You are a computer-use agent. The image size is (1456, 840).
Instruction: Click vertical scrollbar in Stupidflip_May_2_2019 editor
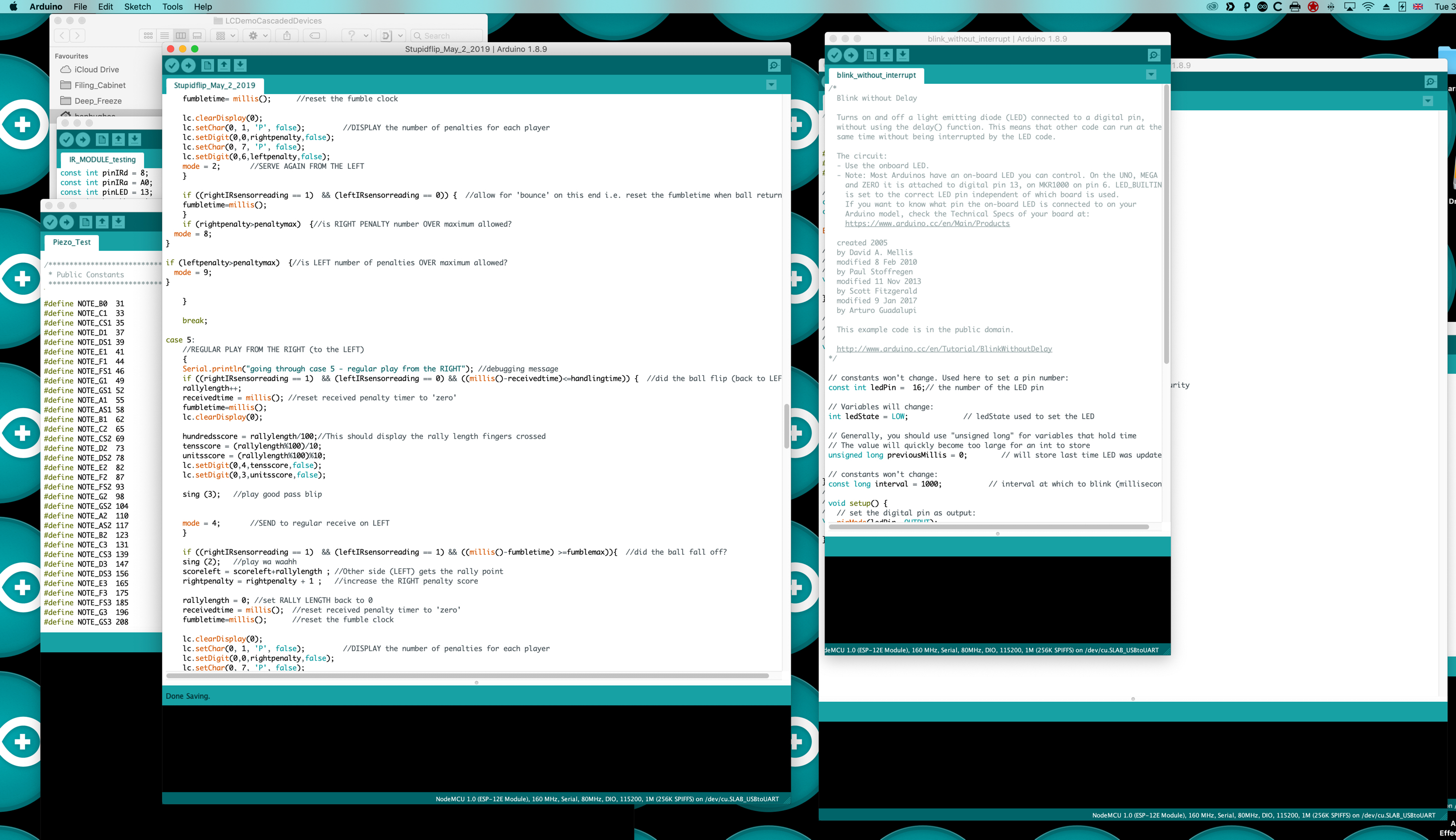coord(786,426)
